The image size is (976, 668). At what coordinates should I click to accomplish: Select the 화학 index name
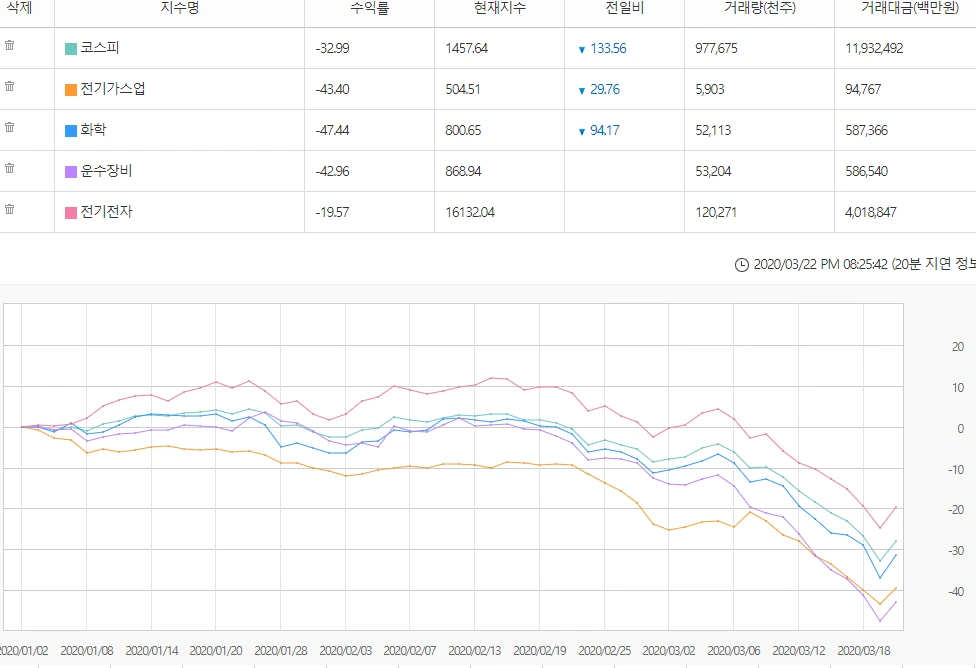(93, 129)
